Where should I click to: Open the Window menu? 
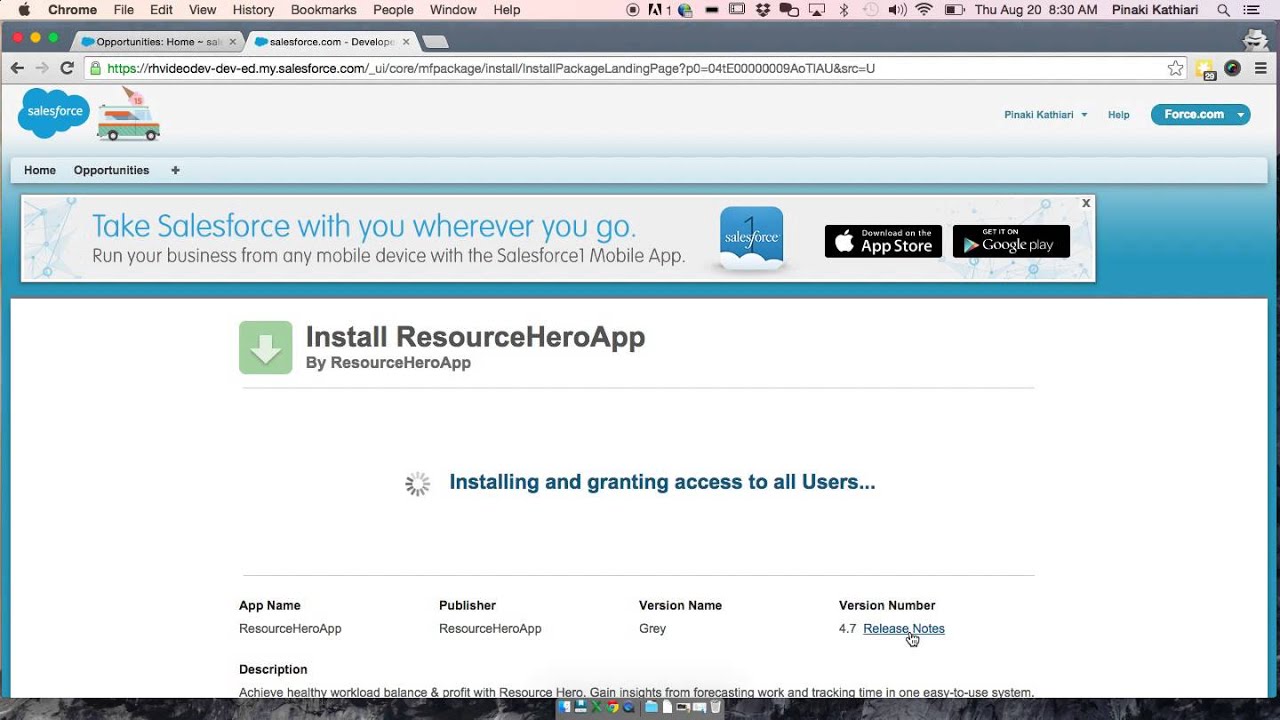453,10
